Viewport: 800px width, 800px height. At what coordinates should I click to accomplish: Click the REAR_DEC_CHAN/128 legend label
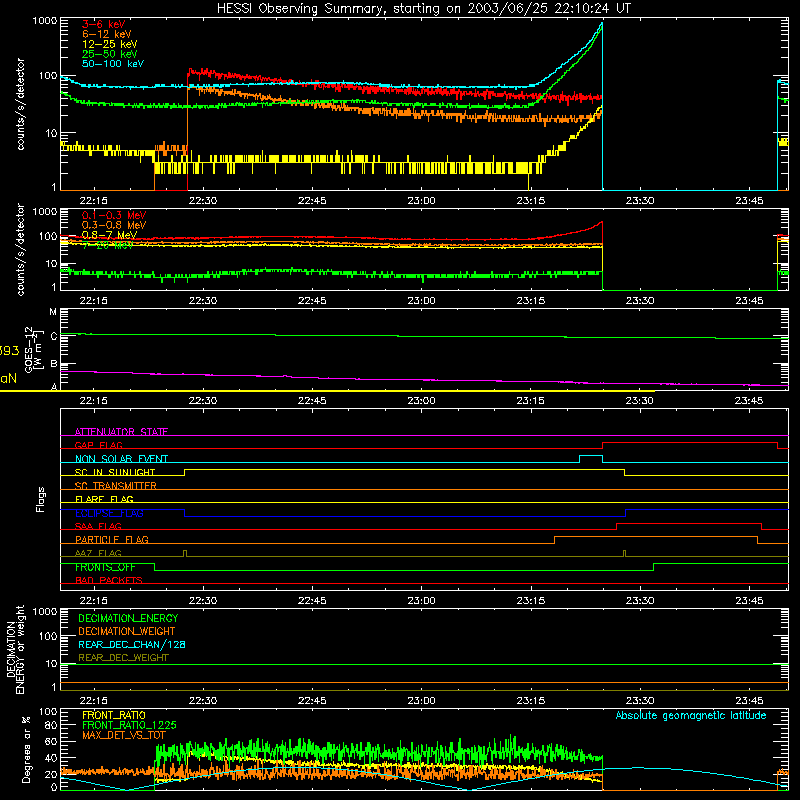[x=132, y=644]
